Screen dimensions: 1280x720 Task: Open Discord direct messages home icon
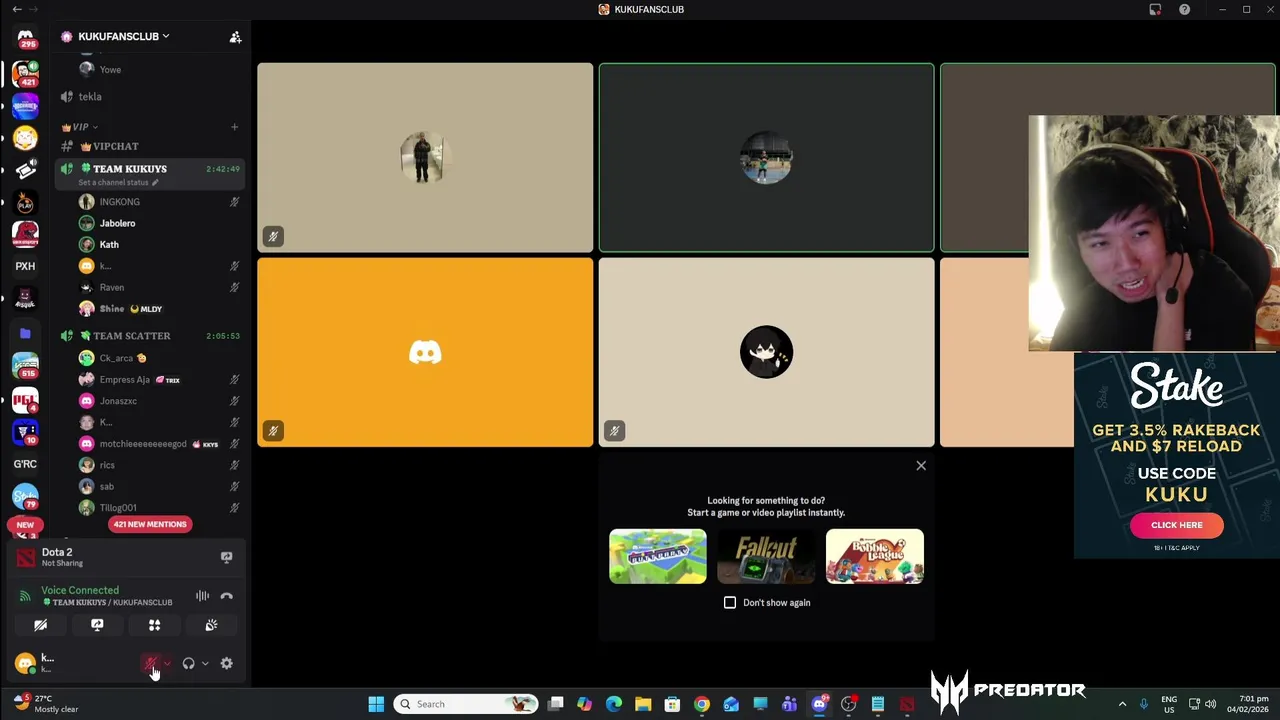[x=25, y=38]
